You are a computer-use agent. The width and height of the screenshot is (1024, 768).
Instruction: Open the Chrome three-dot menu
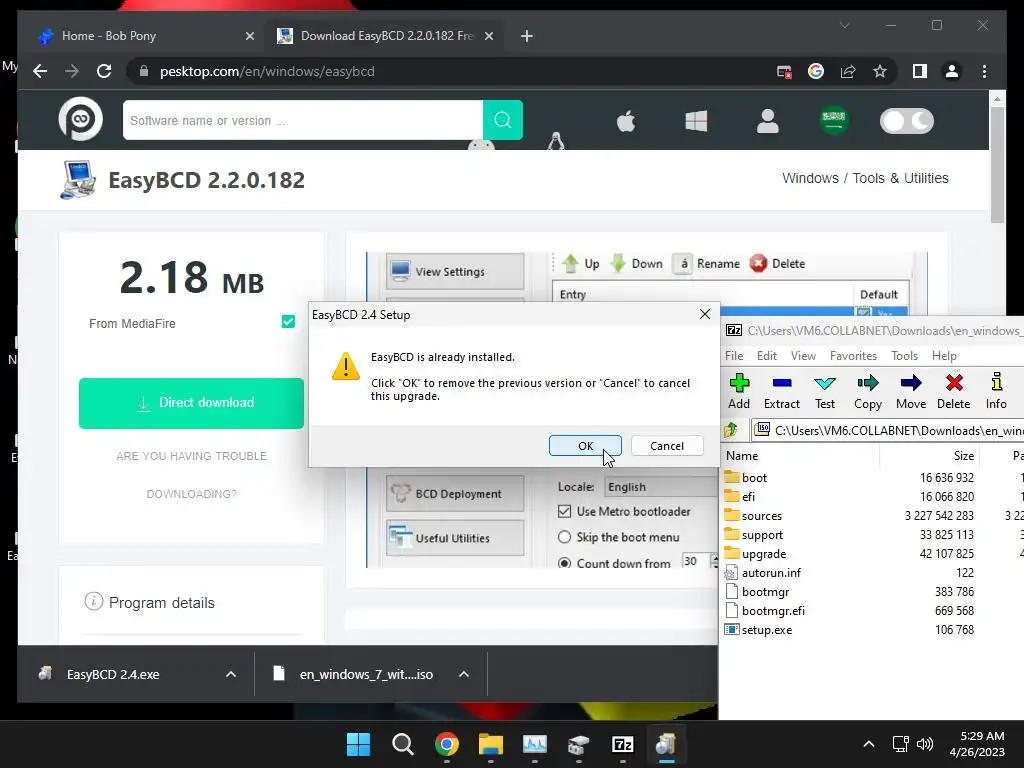pos(984,71)
